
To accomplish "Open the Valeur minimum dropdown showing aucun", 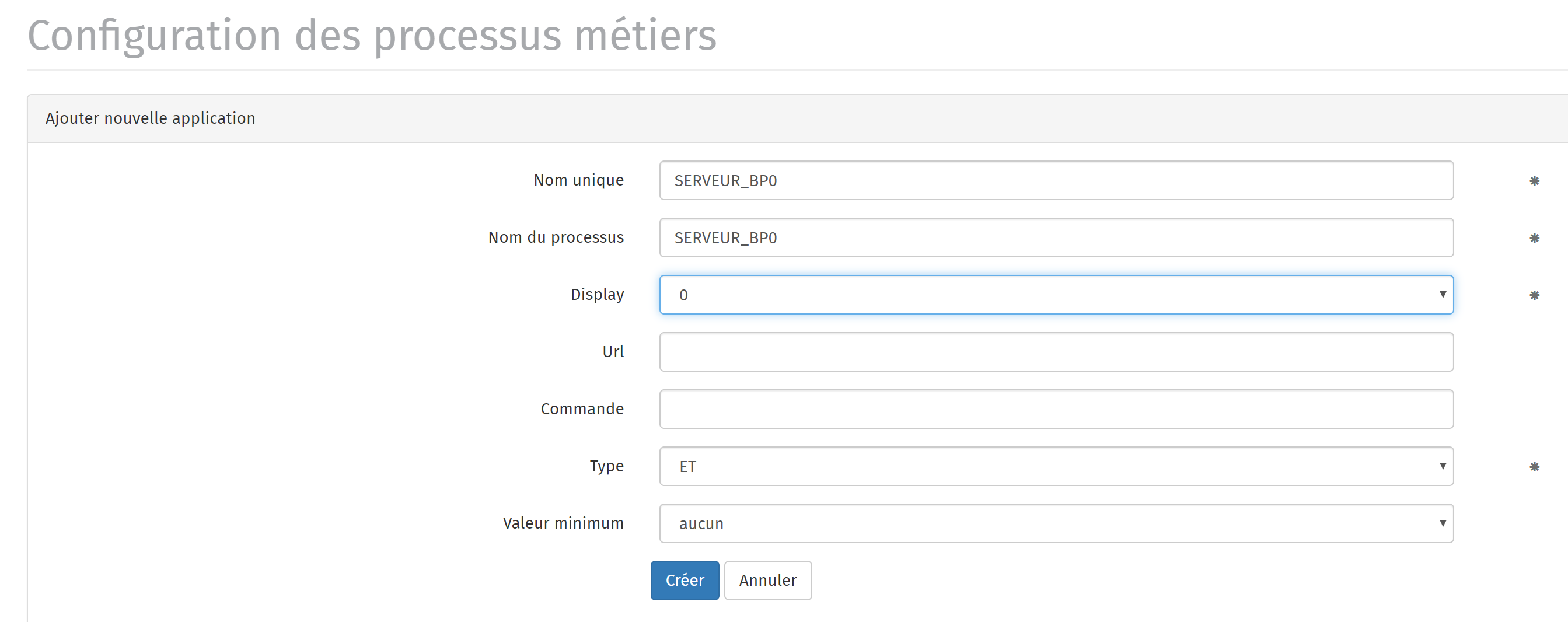I will (x=1056, y=524).
